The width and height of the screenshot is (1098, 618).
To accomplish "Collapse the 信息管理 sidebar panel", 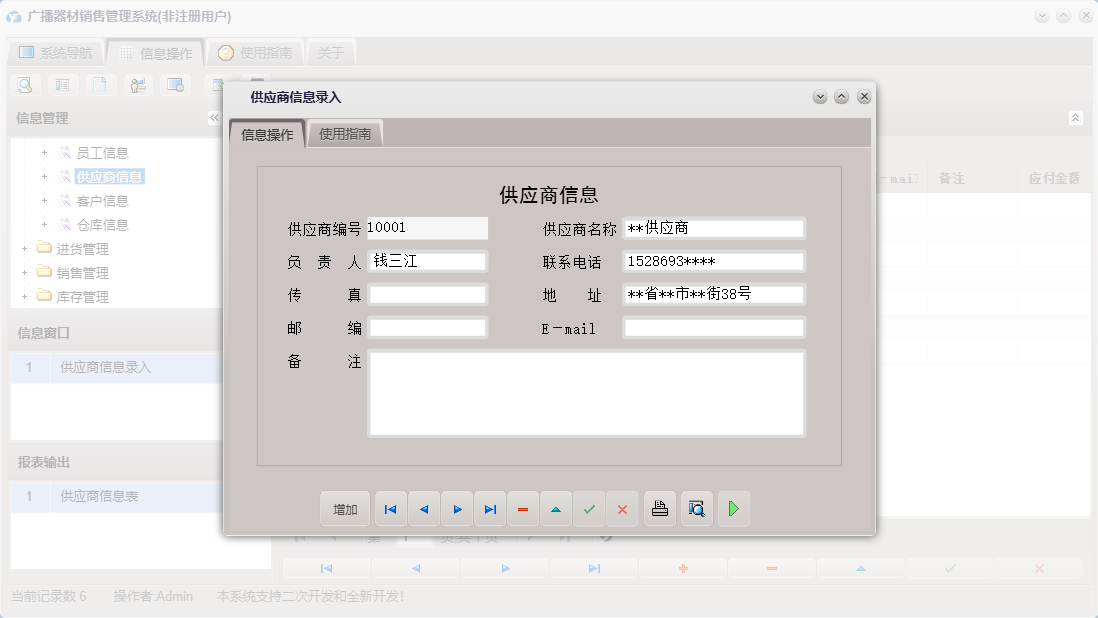I will 213,117.
